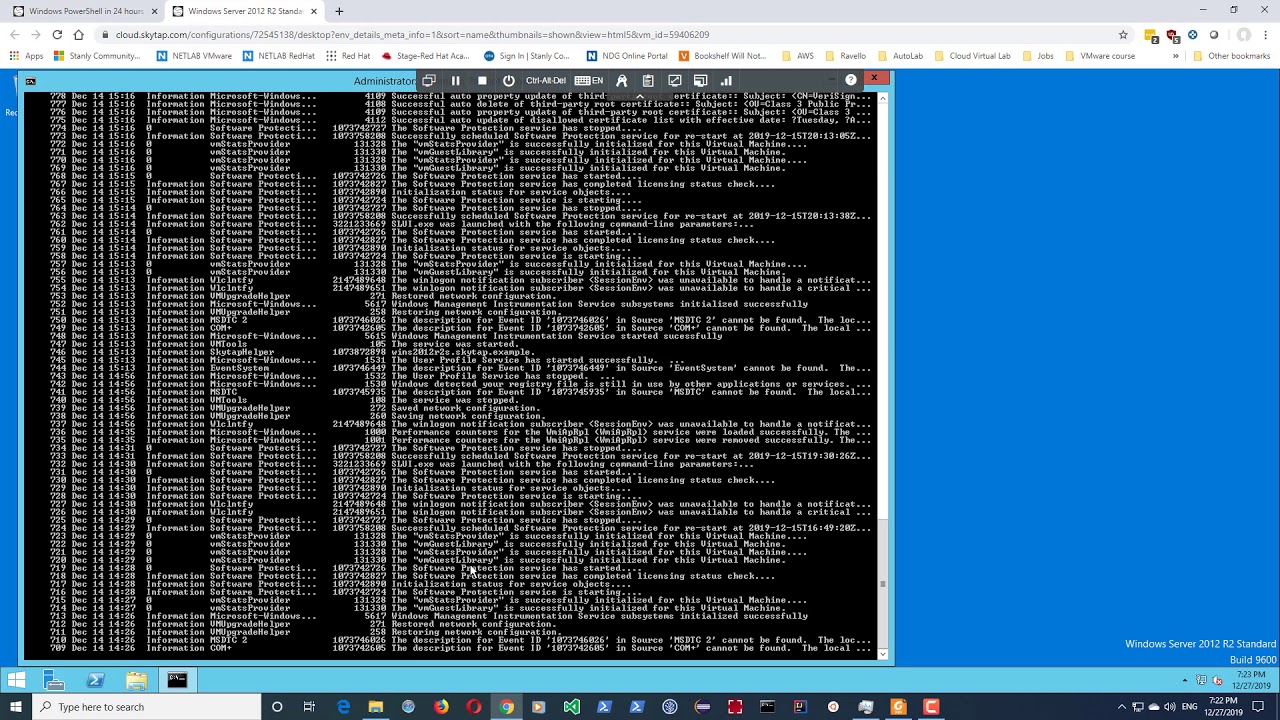The image size is (1280, 720).
Task: Open NDG Online Portal bookmark
Action: 627,56
